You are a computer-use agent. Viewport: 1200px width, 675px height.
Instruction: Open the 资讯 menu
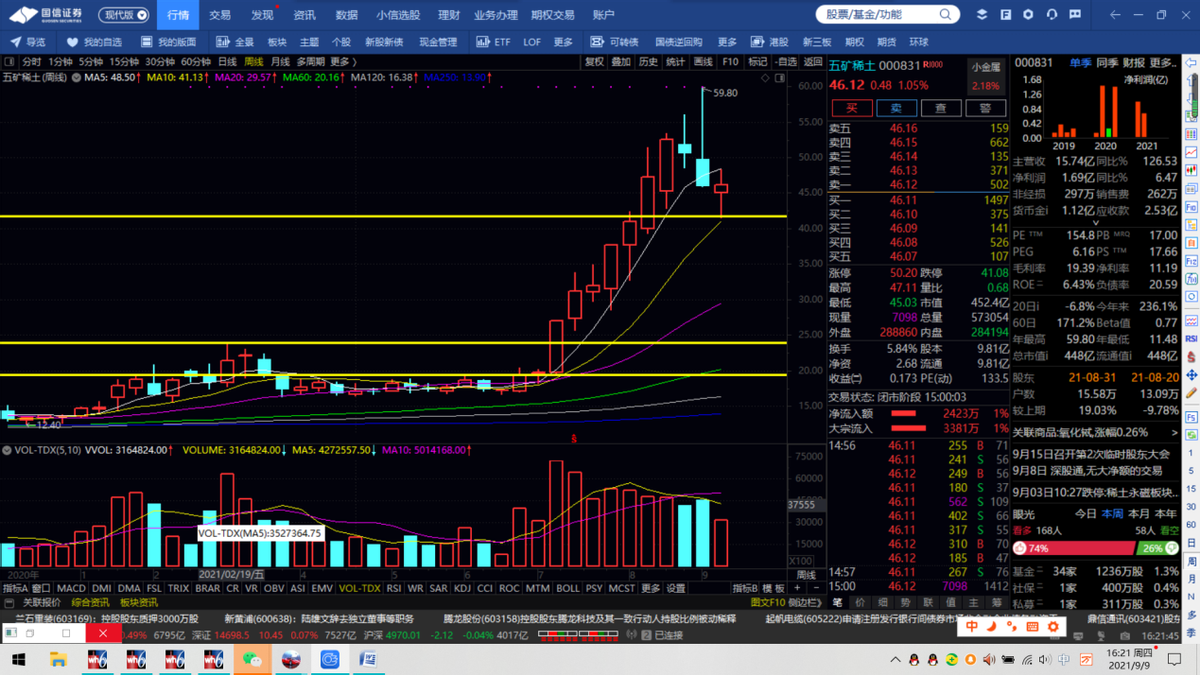(304, 15)
